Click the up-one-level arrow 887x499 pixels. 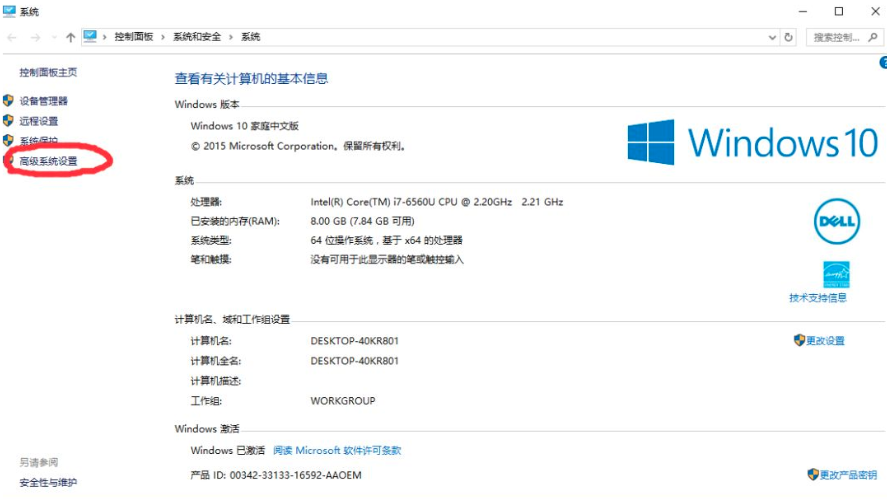(70, 37)
